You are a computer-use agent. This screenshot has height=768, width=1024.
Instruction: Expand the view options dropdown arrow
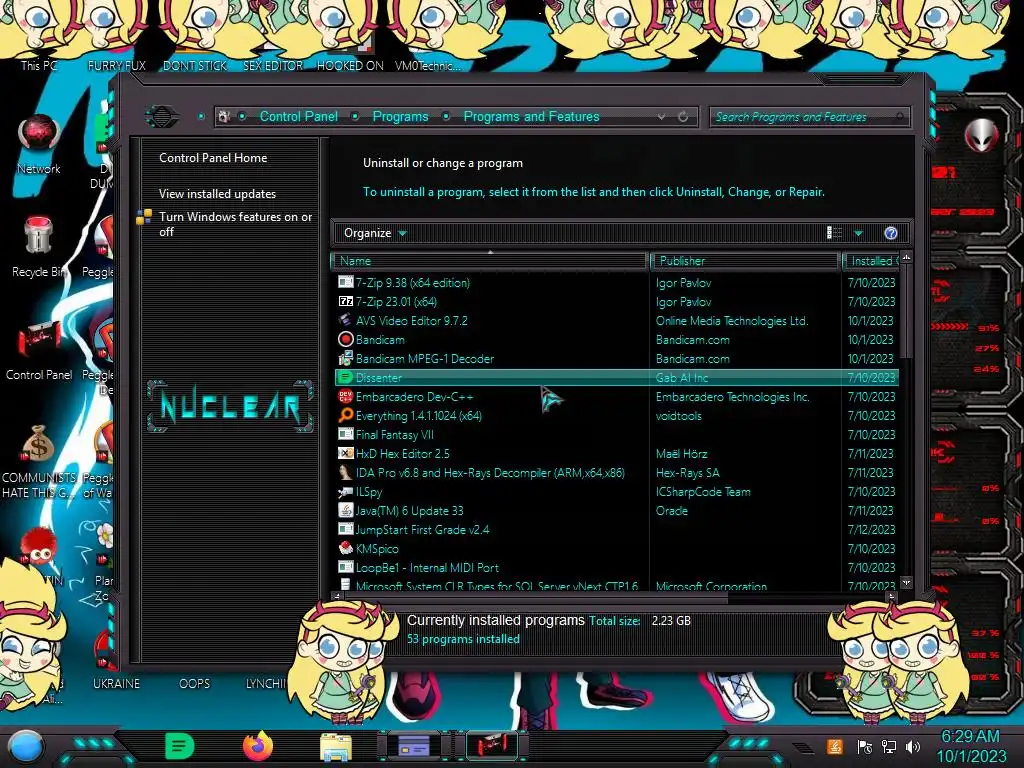[858, 233]
